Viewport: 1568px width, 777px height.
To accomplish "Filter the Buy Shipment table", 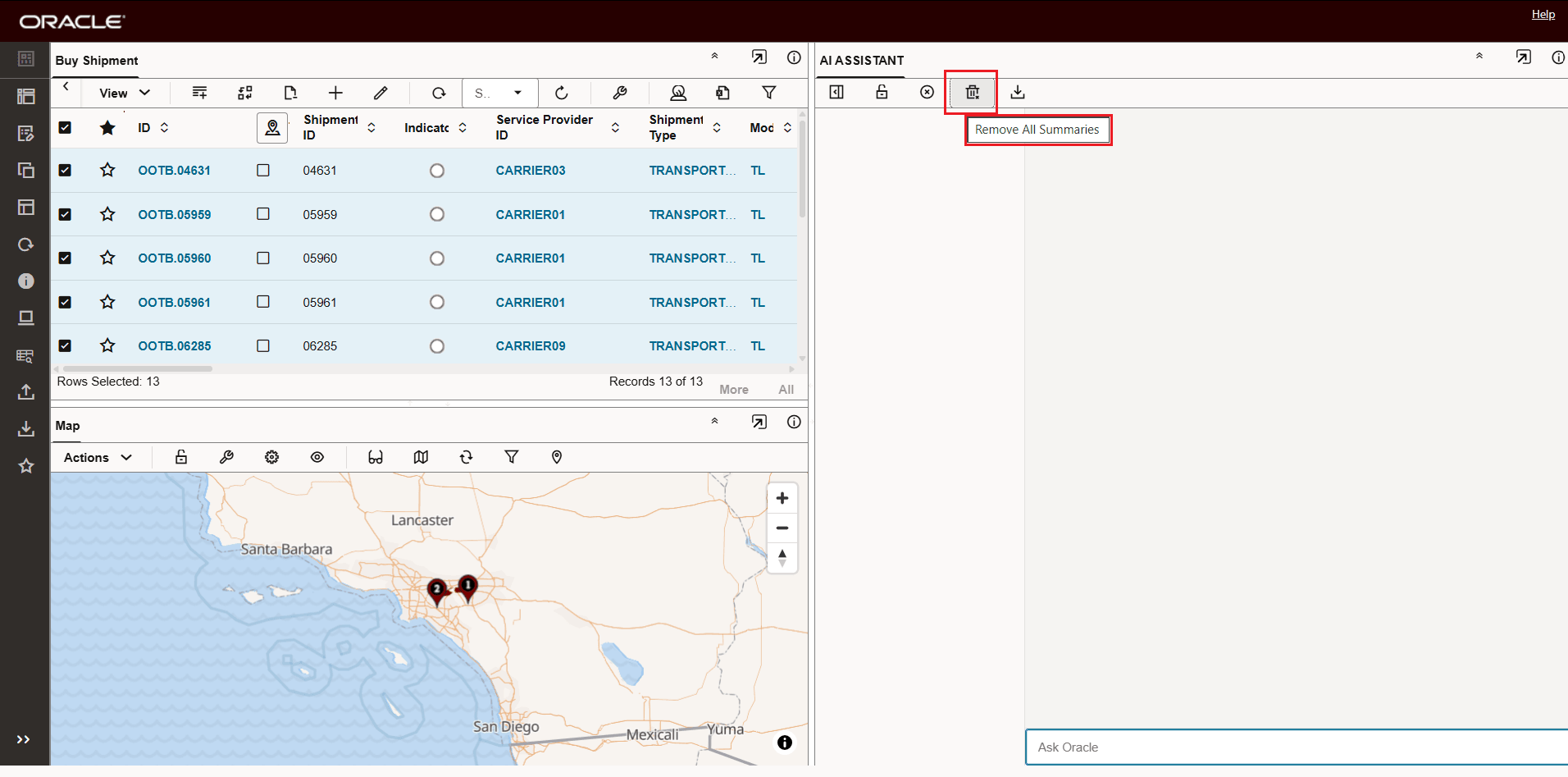I will click(769, 93).
